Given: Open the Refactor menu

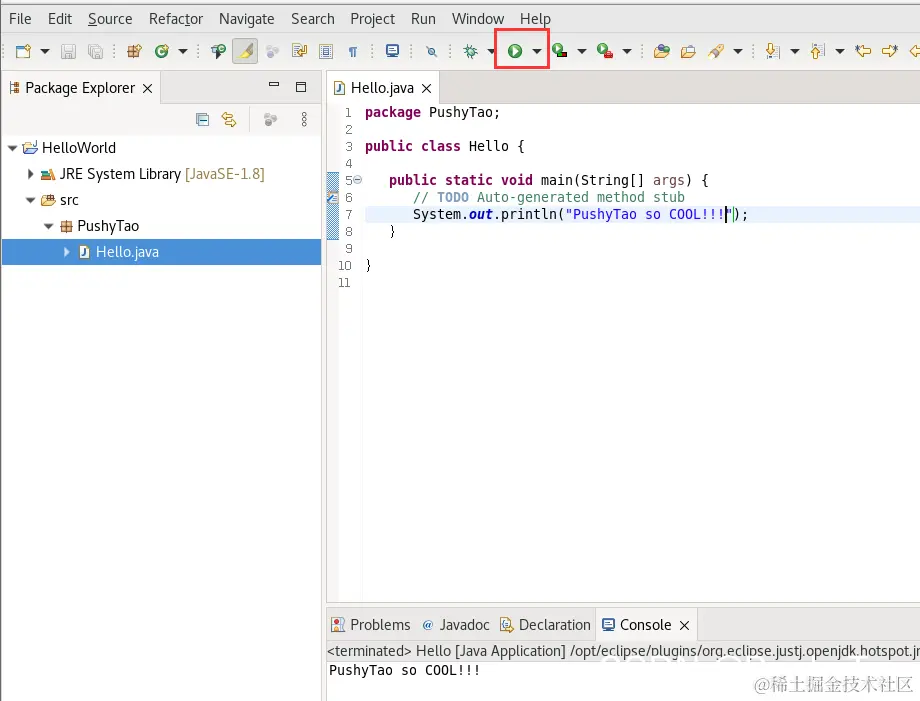Looking at the screenshot, I should pos(175,19).
